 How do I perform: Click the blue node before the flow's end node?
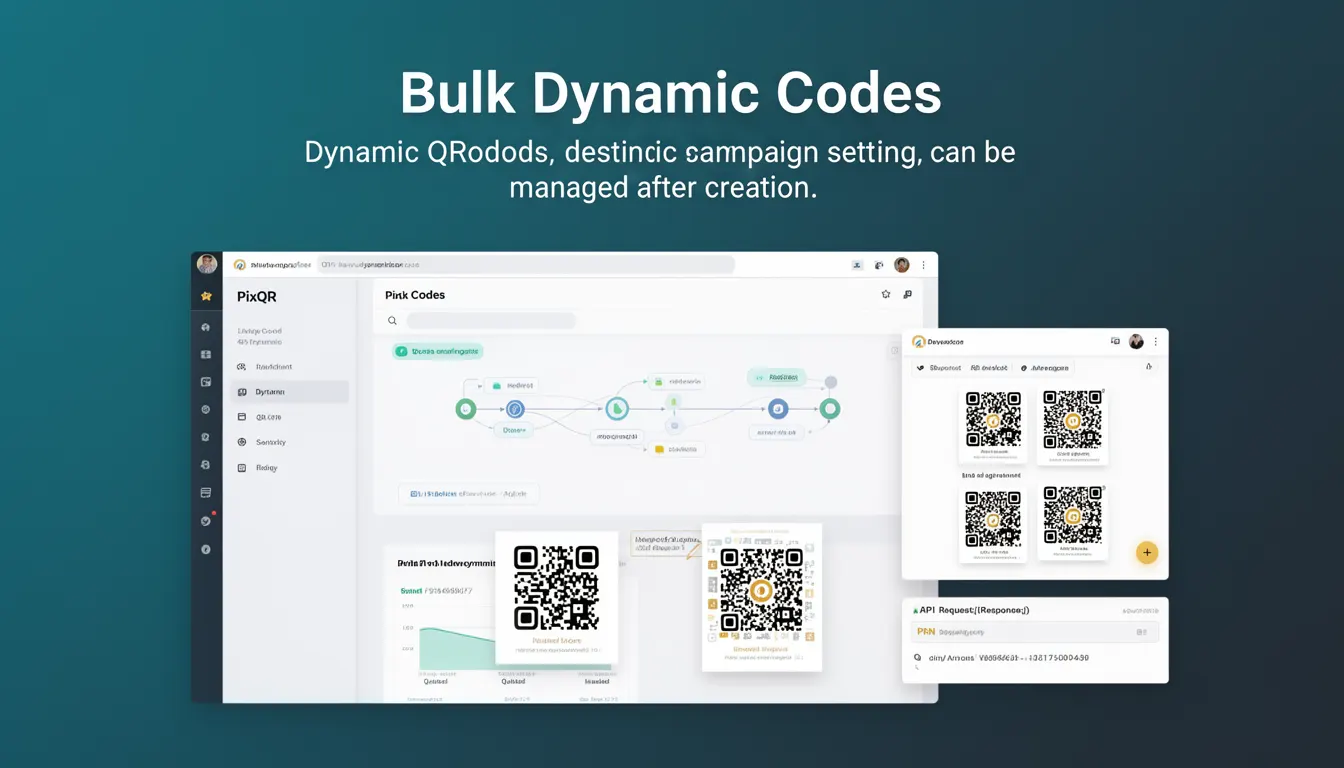click(778, 408)
